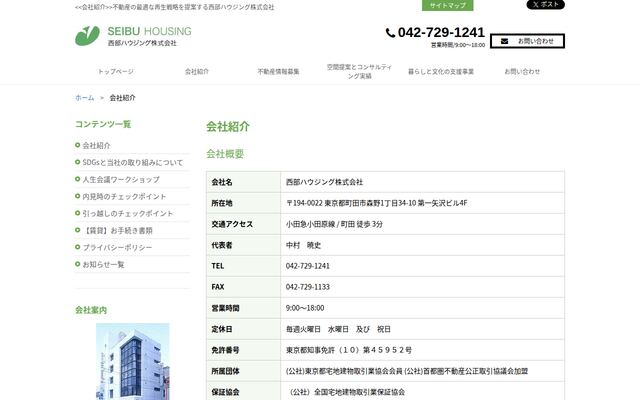
Task: Open 【賃貸】お手続き書類 sidebar link
Action: point(118,231)
